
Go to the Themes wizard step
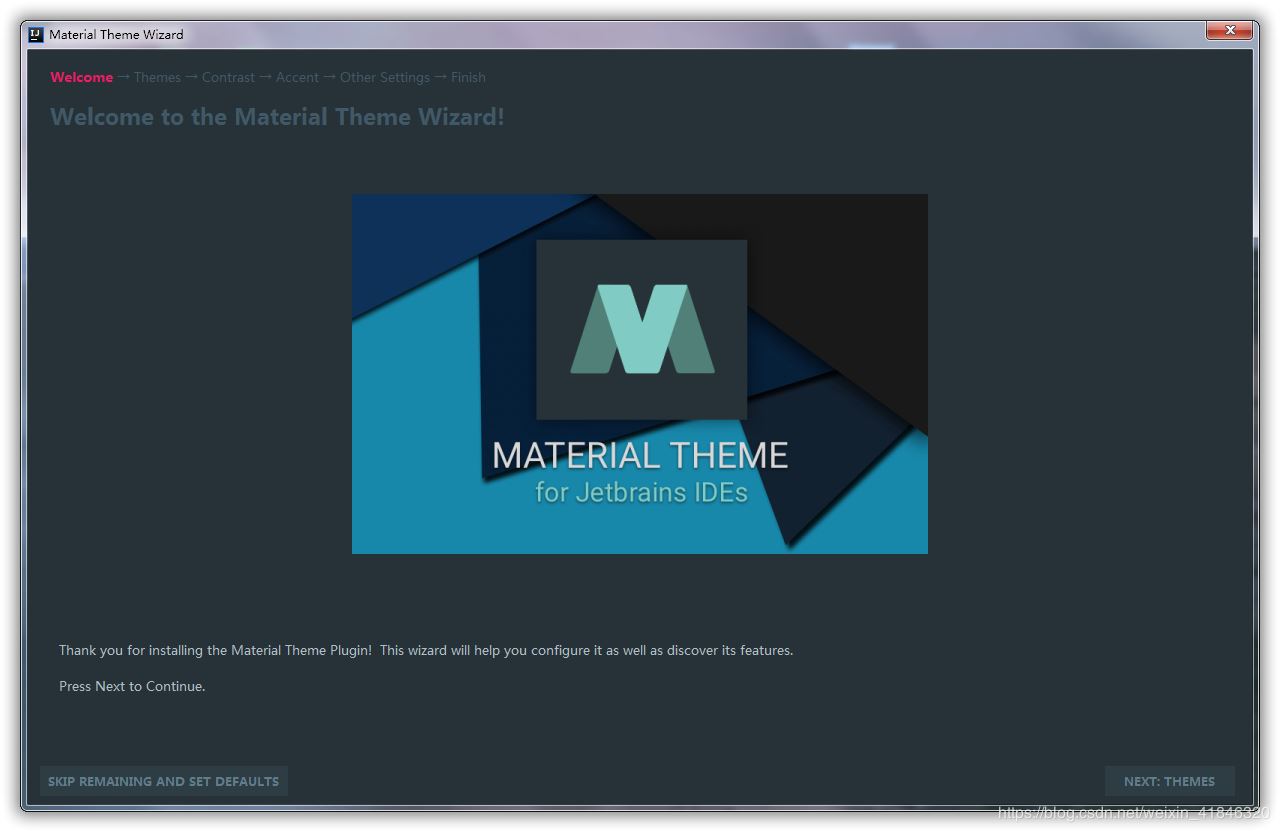(158, 77)
